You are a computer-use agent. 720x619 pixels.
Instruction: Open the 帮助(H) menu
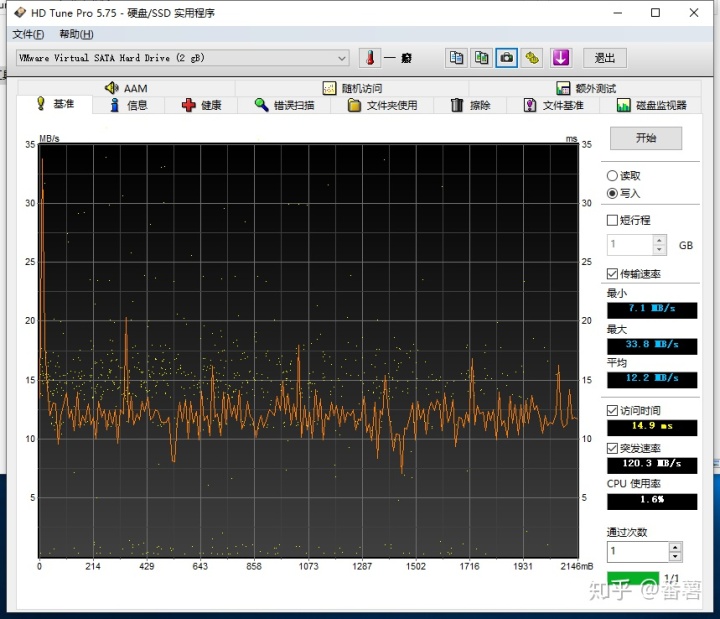pyautogui.click(x=76, y=34)
